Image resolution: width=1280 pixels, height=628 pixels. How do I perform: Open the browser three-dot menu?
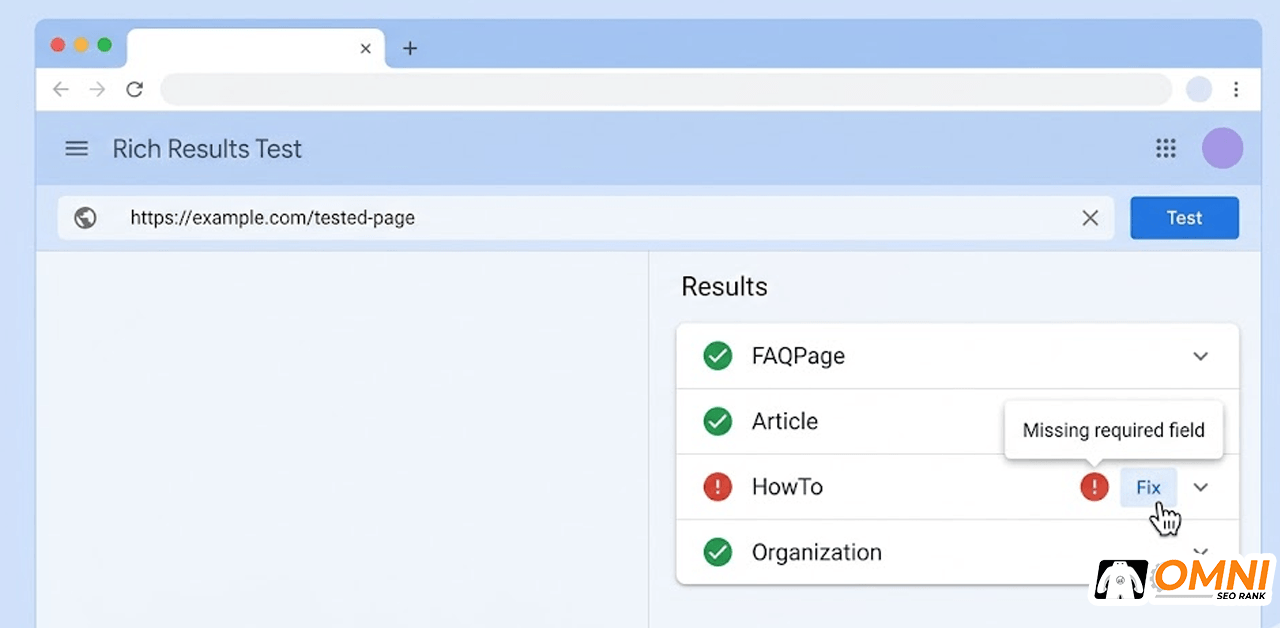[x=1236, y=90]
